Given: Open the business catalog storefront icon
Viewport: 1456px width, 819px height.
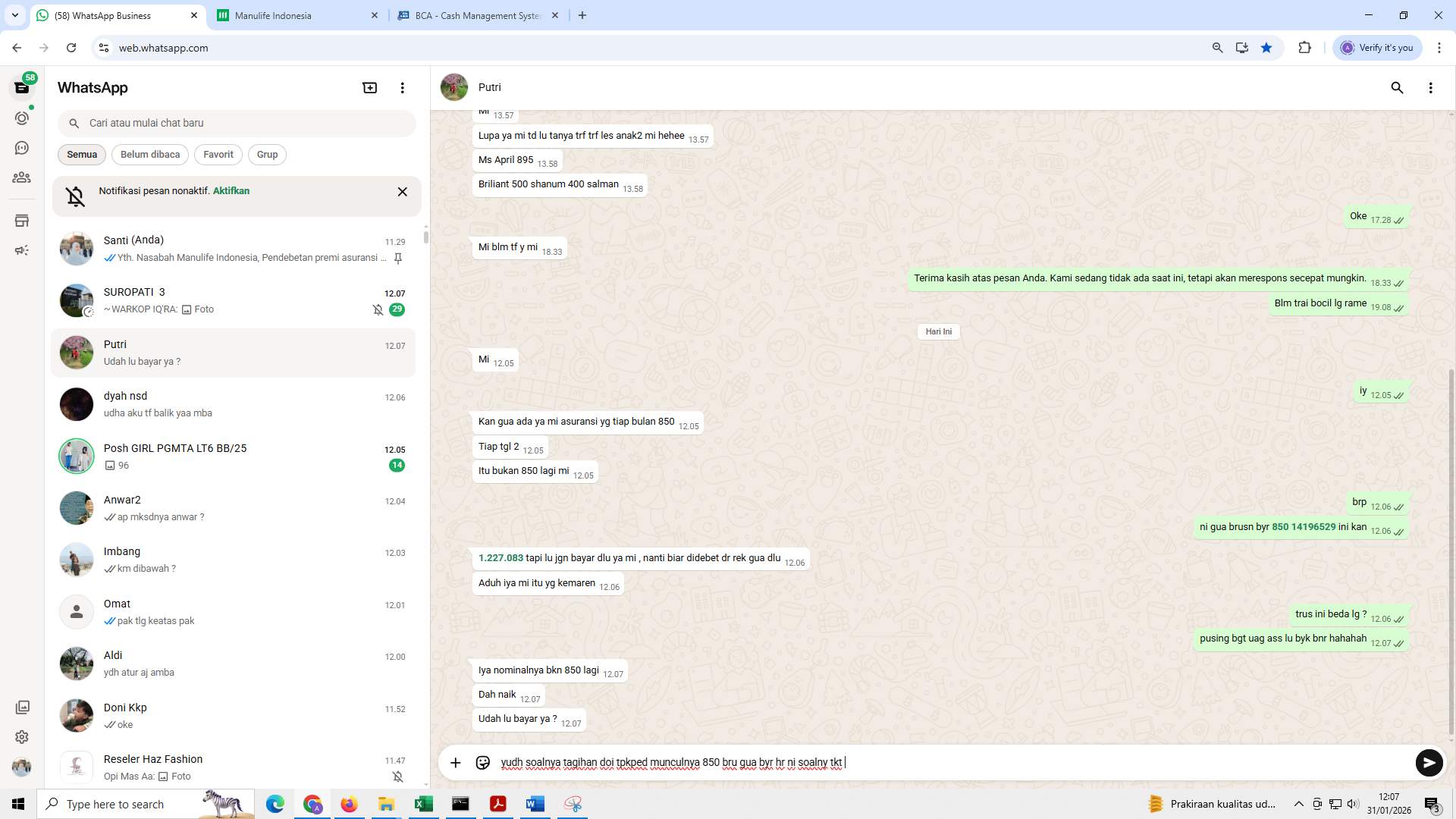Looking at the screenshot, I should [x=22, y=220].
